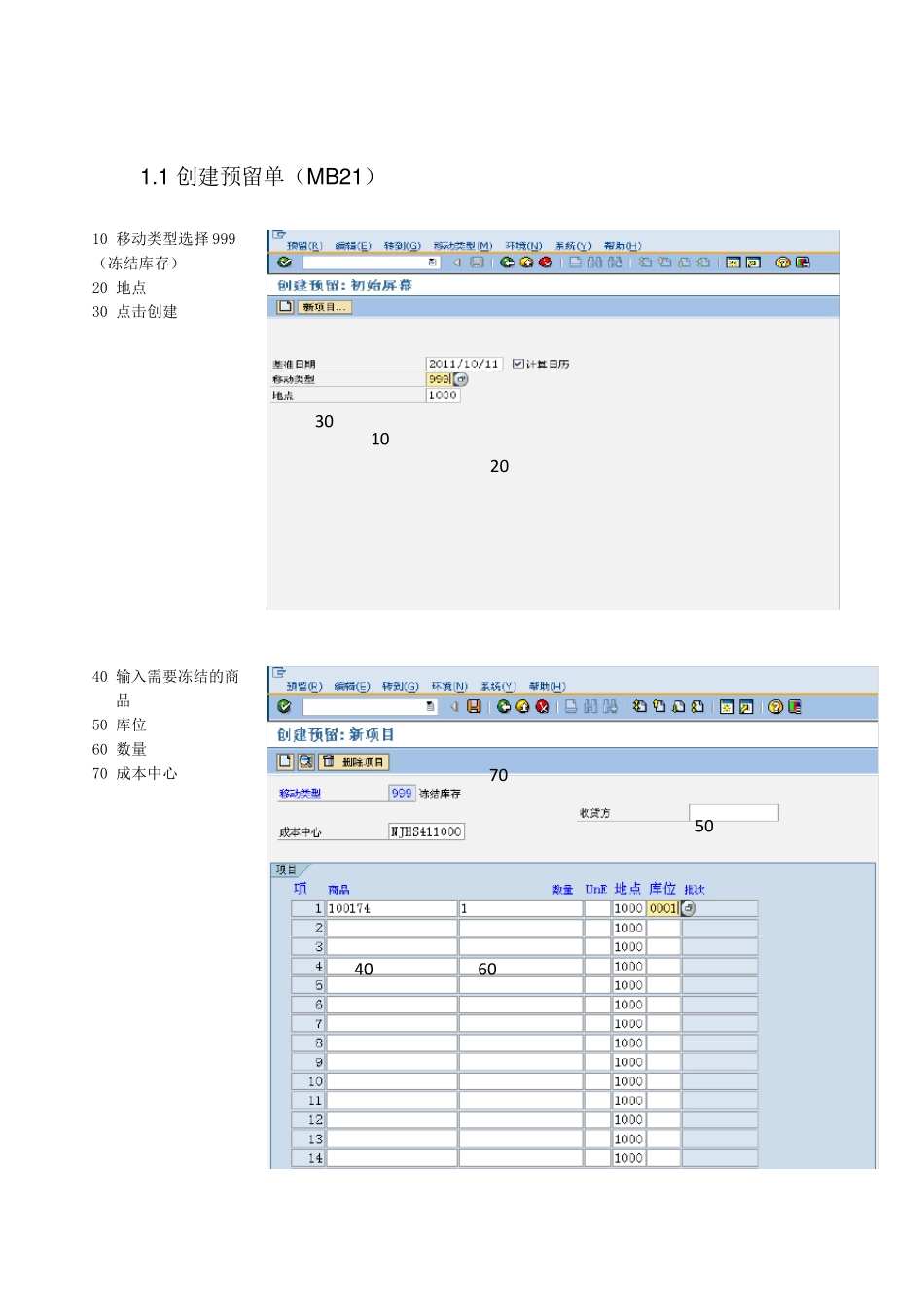This screenshot has width=924, height=1307.
Task: Click the 删除项目 button
Action: tap(355, 761)
